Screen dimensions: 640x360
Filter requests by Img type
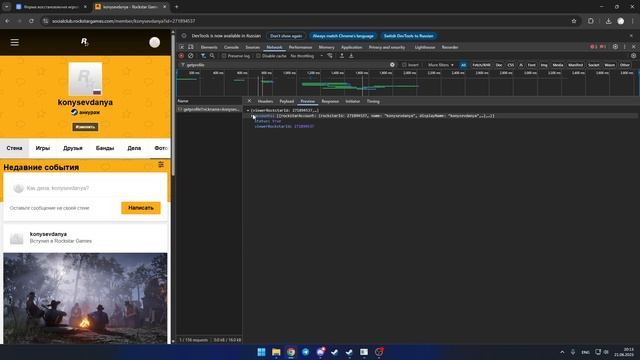[544, 65]
